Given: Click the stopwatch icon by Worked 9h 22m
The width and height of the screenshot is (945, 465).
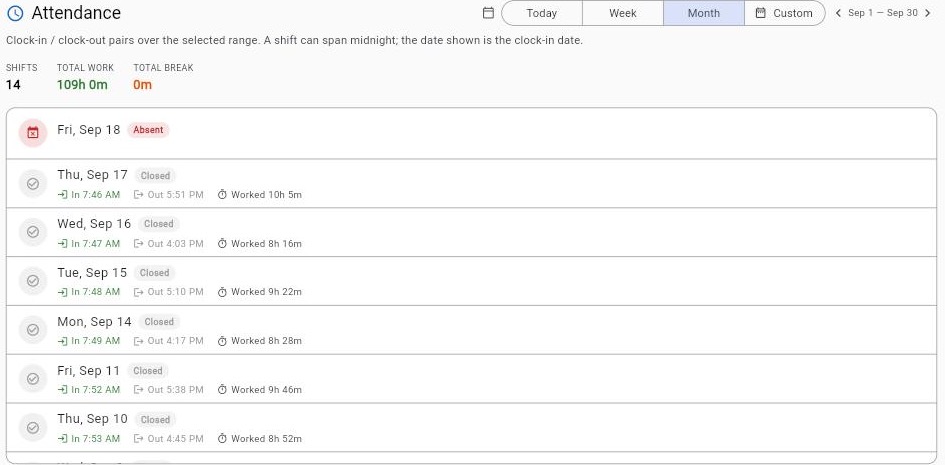Looking at the screenshot, I should (x=222, y=292).
